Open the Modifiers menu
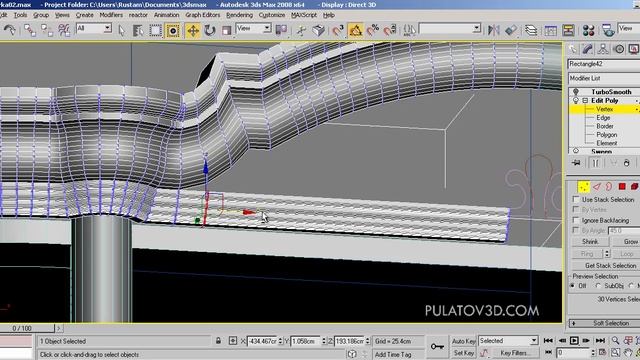 pos(111,15)
